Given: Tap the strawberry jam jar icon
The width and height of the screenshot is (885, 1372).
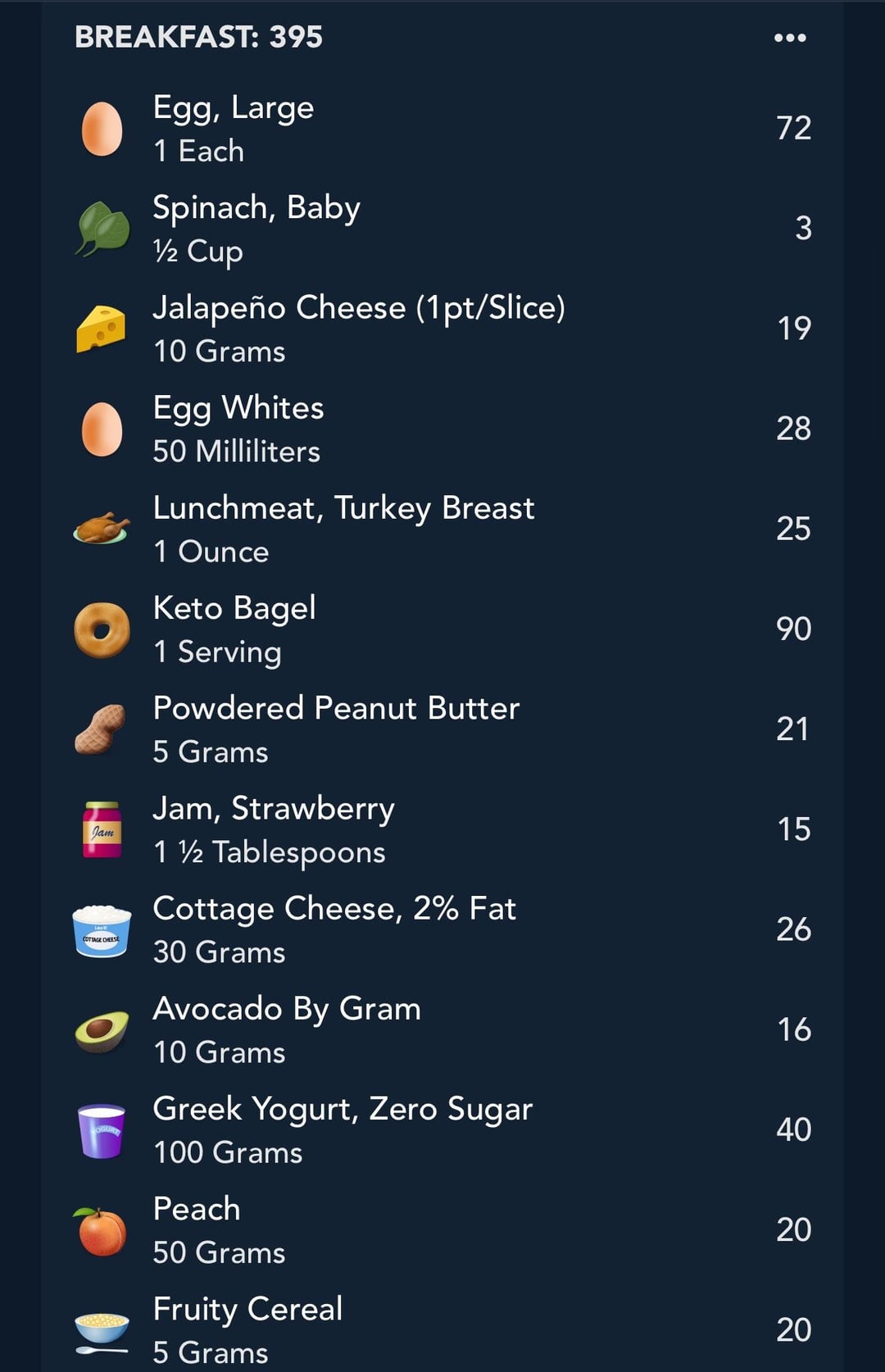Looking at the screenshot, I should click(x=102, y=829).
